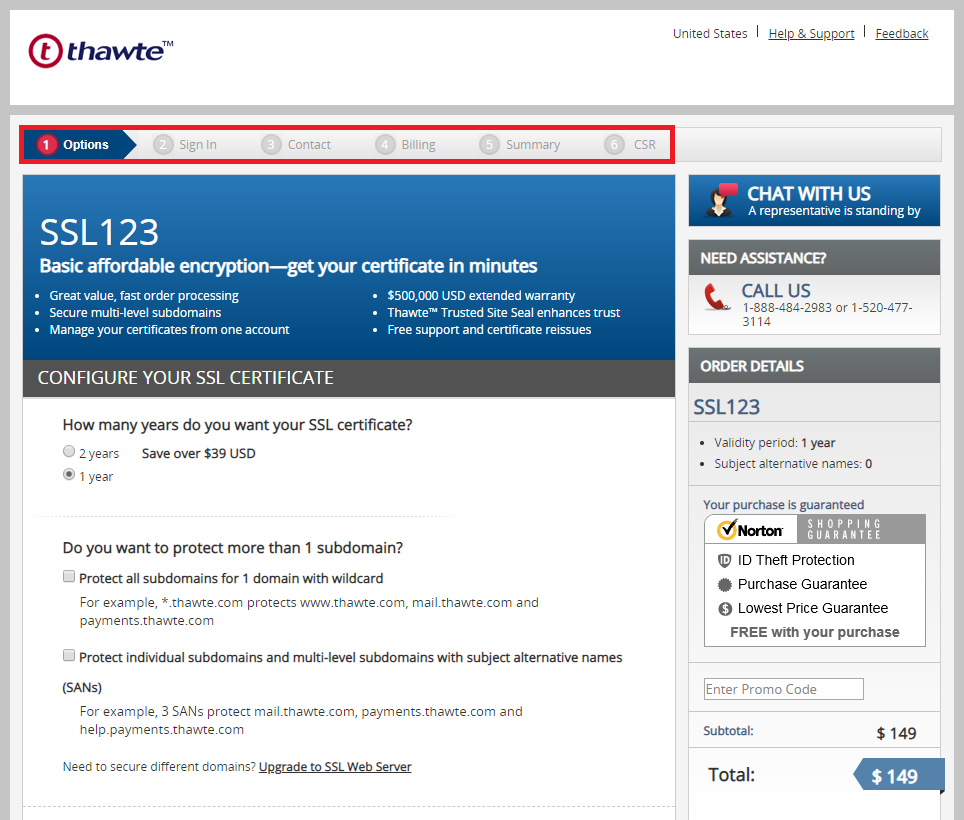This screenshot has height=820, width=964.
Task: Click Subject alternative names: 0 line
Action: tap(793, 463)
